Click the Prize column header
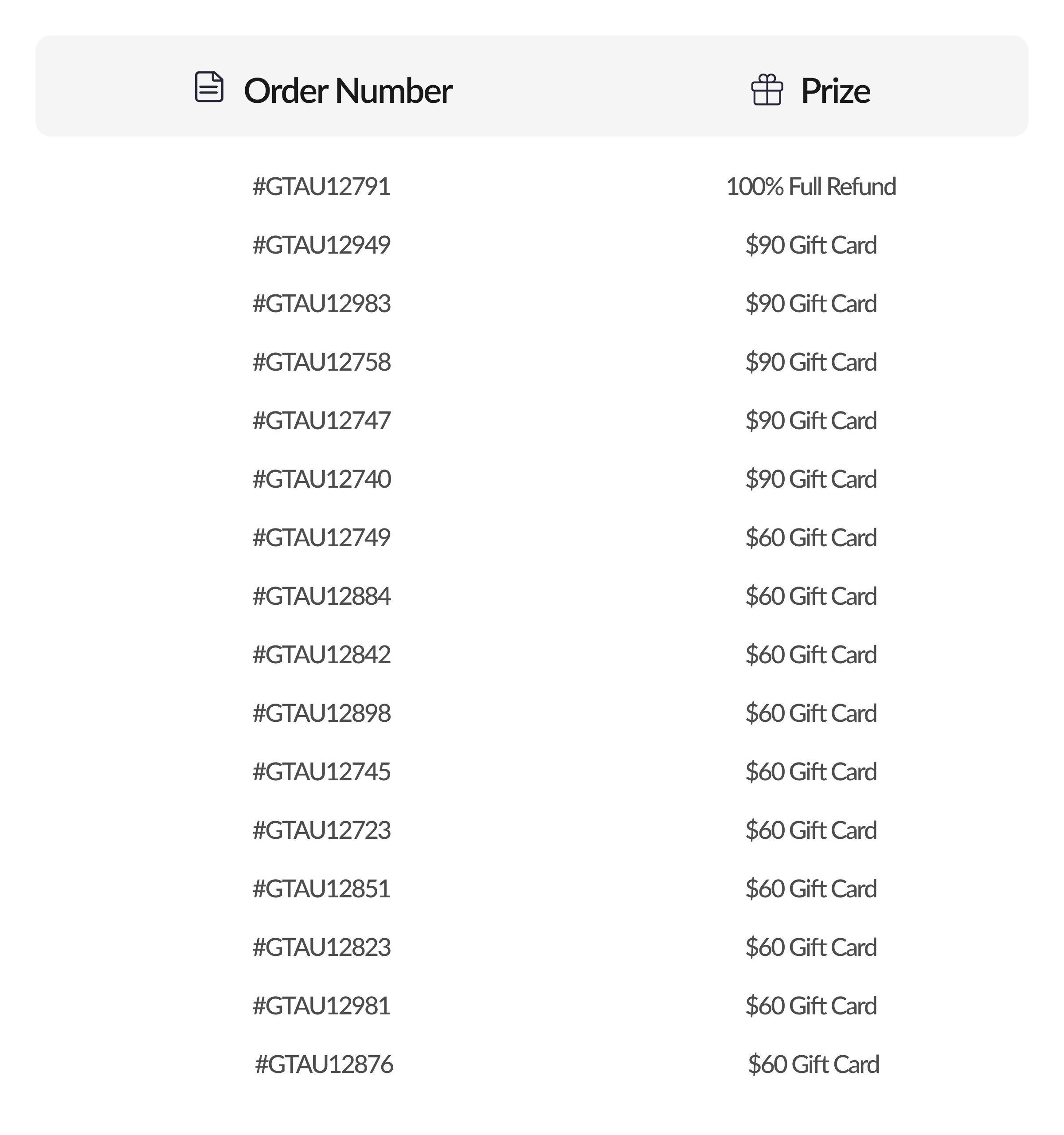 click(x=835, y=91)
